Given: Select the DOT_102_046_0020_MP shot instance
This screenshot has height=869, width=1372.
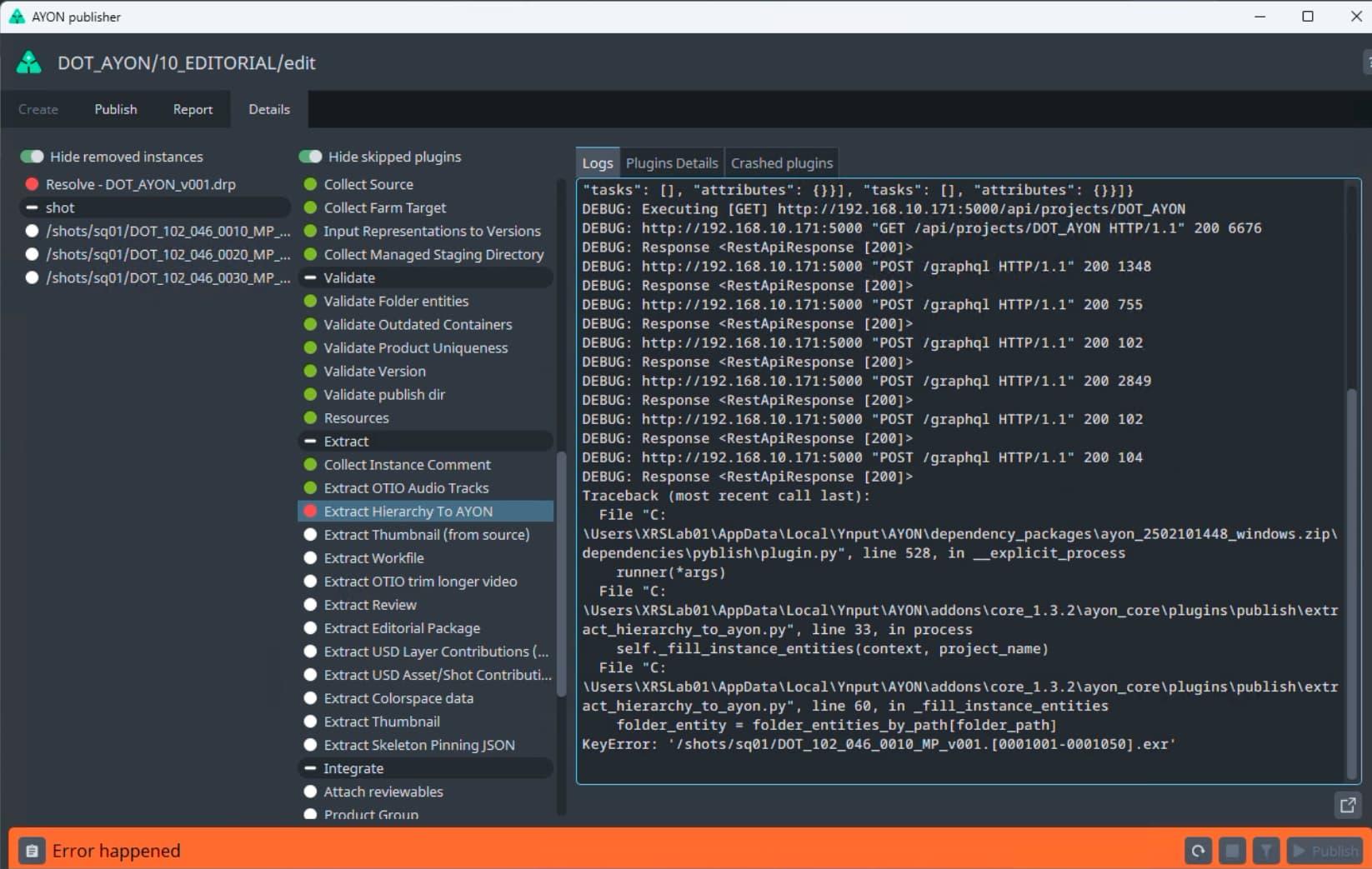Looking at the screenshot, I should (x=167, y=255).
